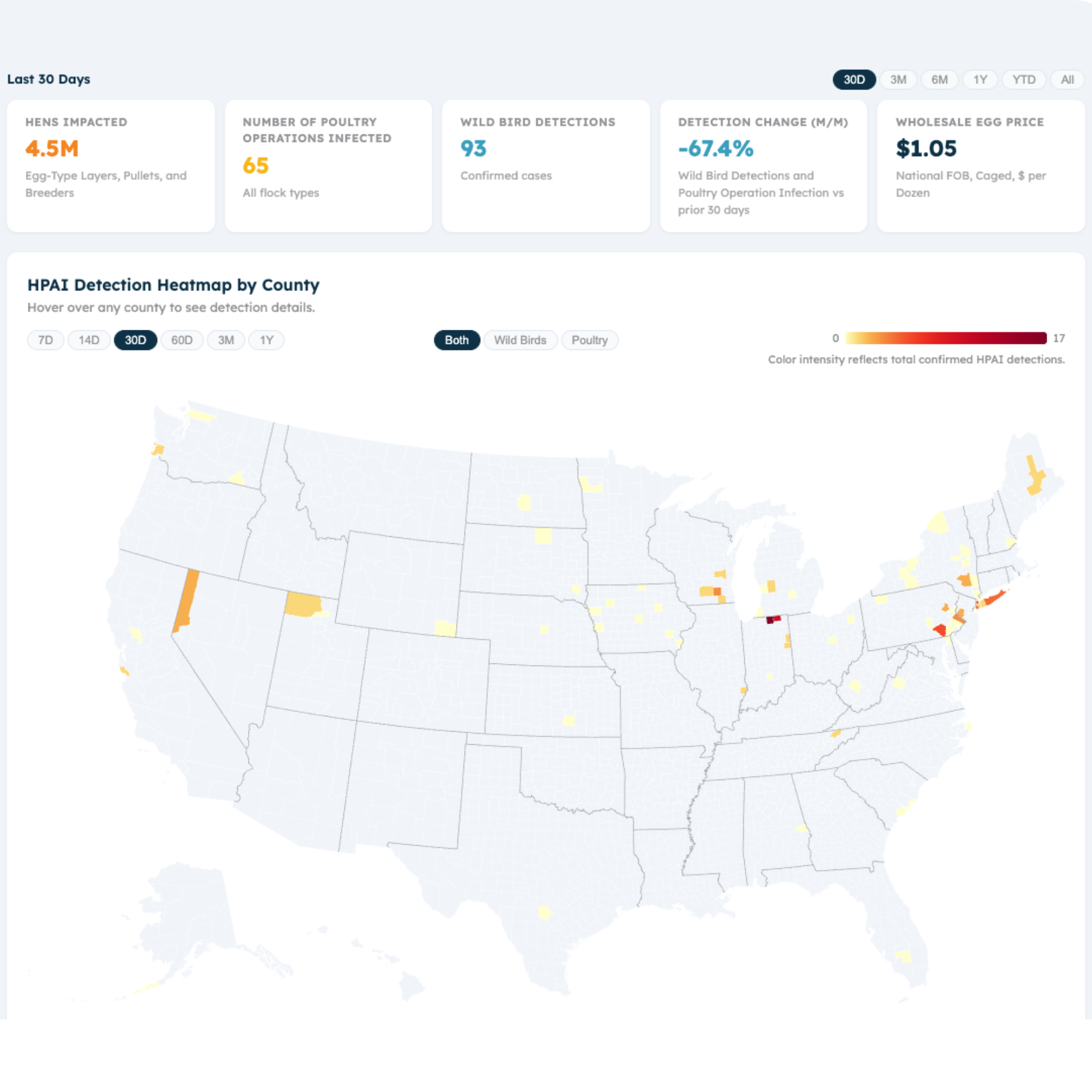Filter the heatmap to Wild Birds only
The height and width of the screenshot is (1092, 1092).
[519, 340]
